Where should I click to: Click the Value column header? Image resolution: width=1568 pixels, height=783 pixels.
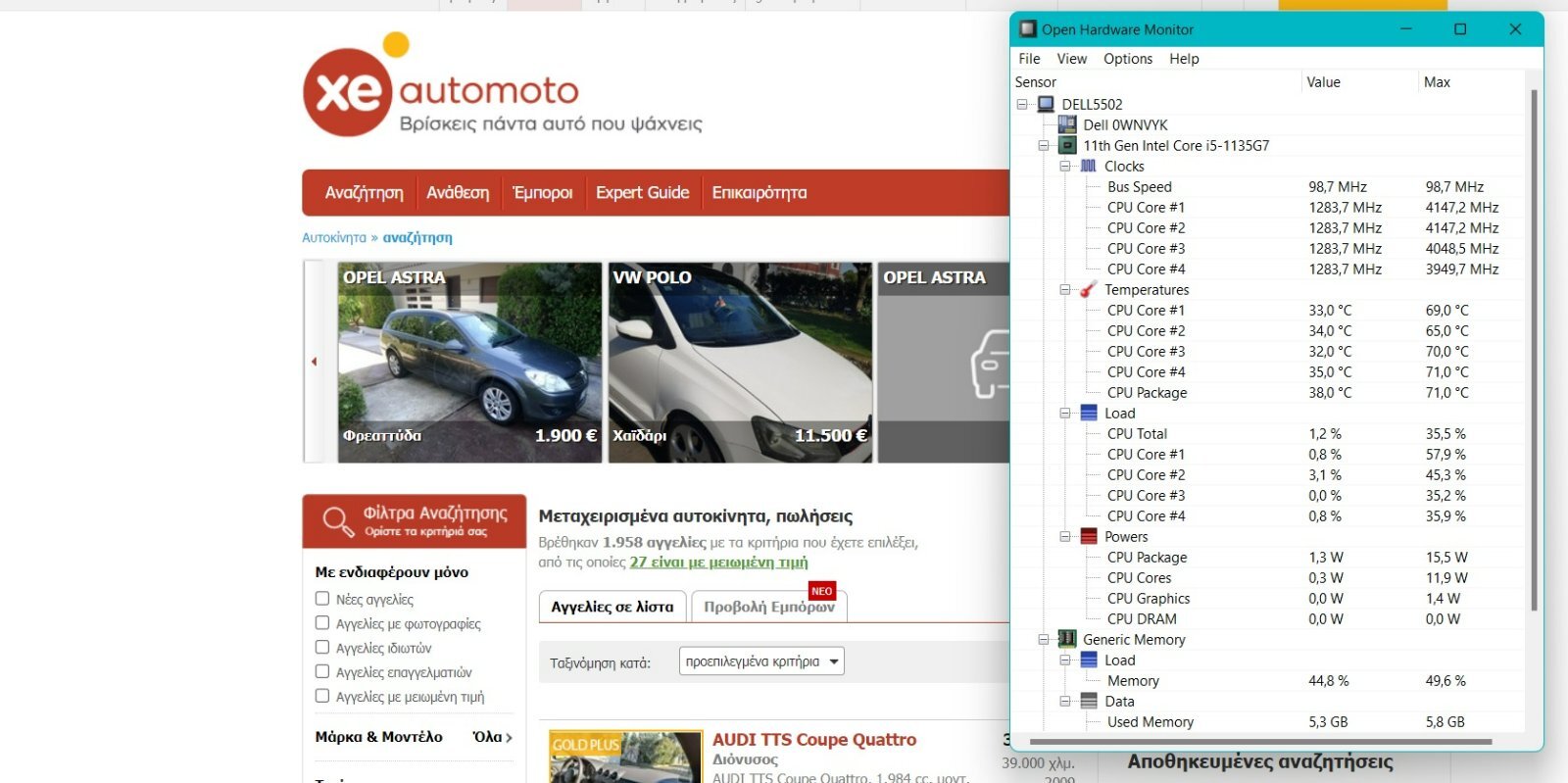[x=1323, y=82]
